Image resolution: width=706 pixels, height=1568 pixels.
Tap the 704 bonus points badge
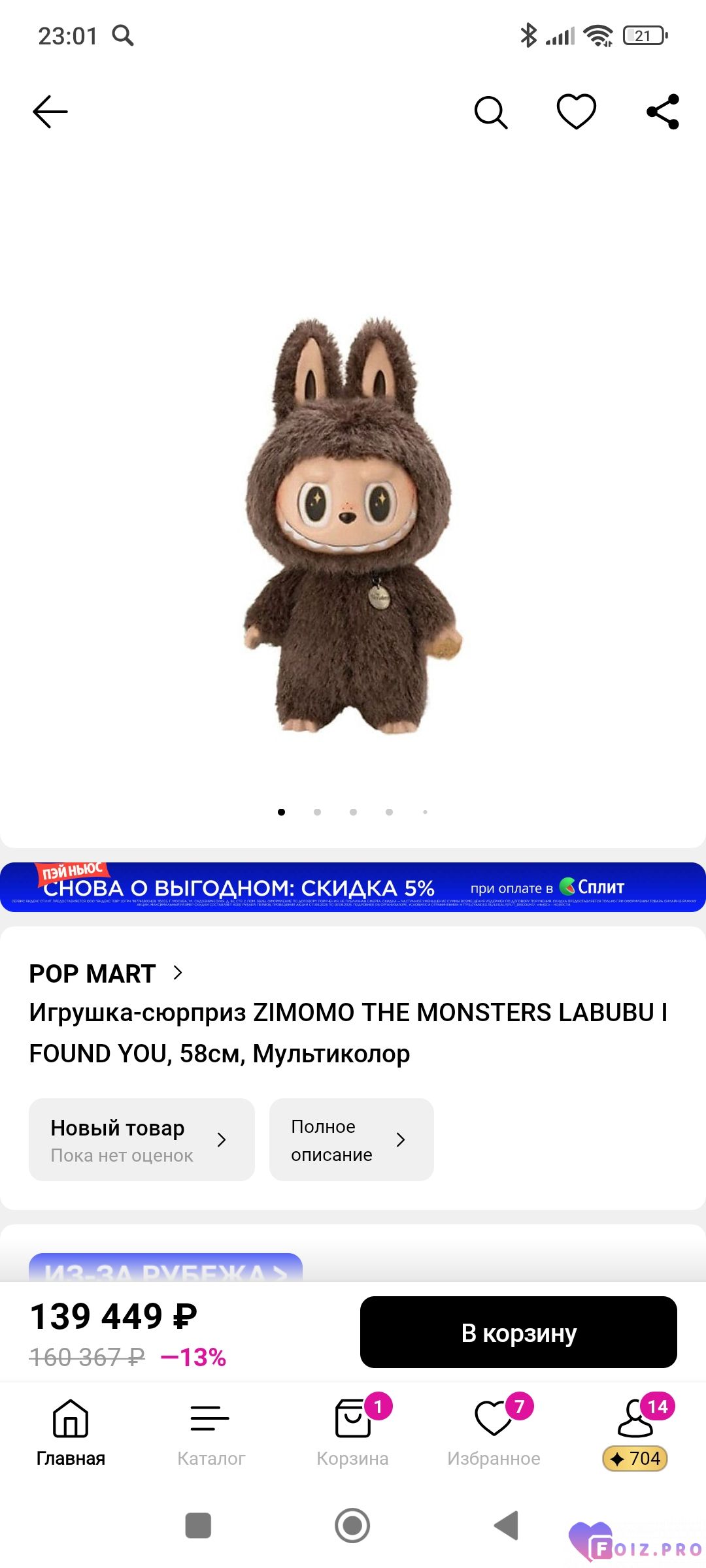pos(635,1458)
